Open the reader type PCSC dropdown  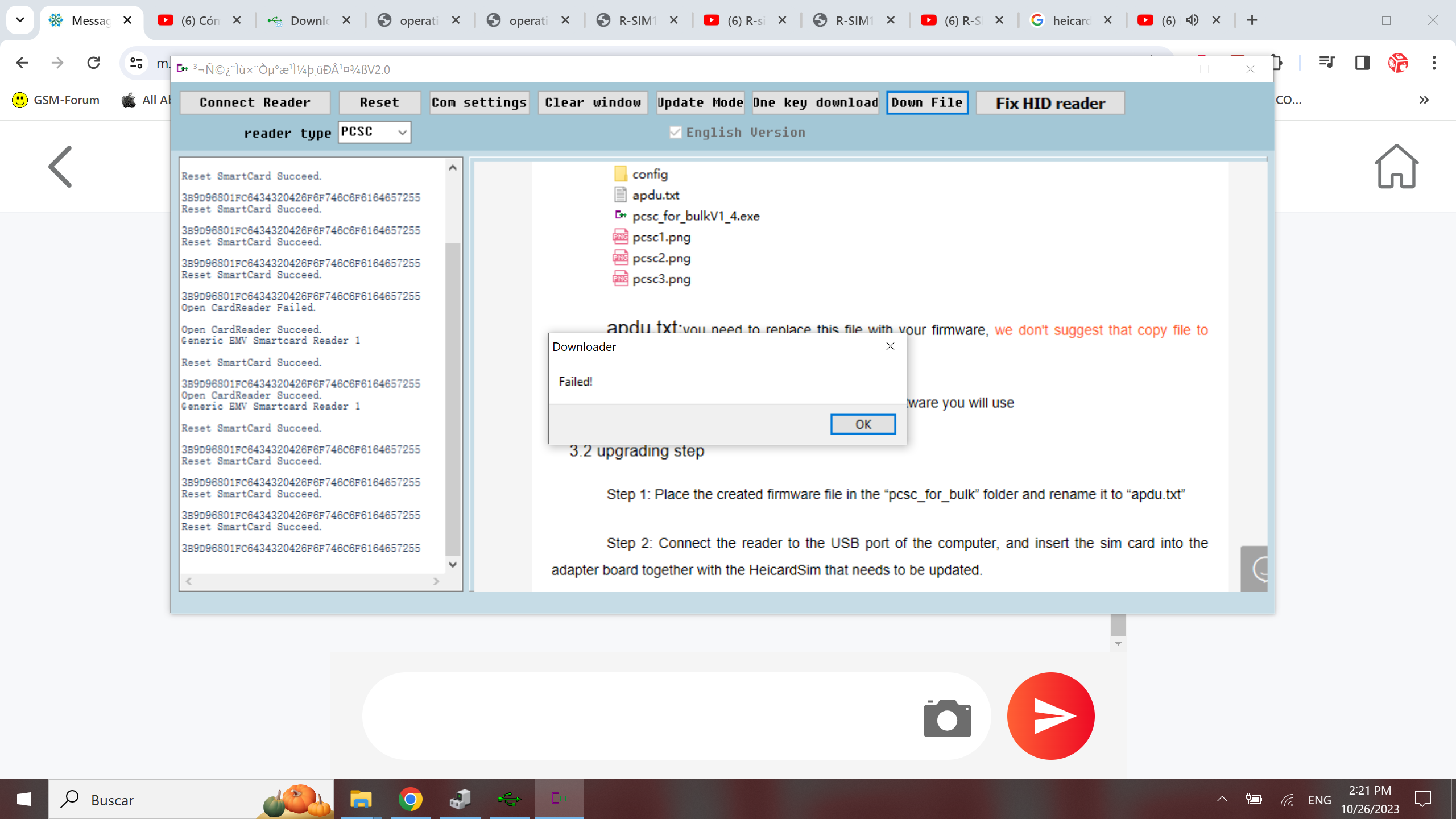click(x=374, y=132)
